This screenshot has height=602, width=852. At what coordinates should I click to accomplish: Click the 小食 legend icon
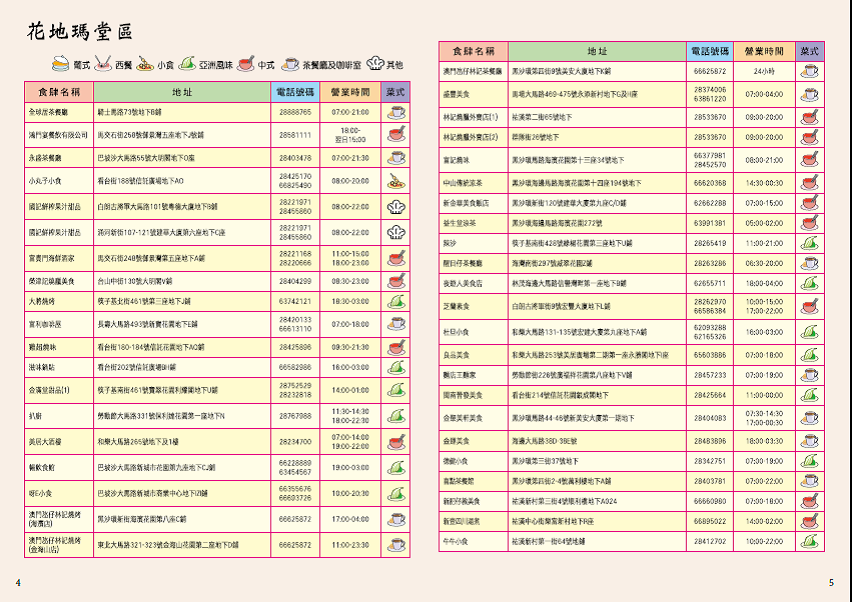144,64
